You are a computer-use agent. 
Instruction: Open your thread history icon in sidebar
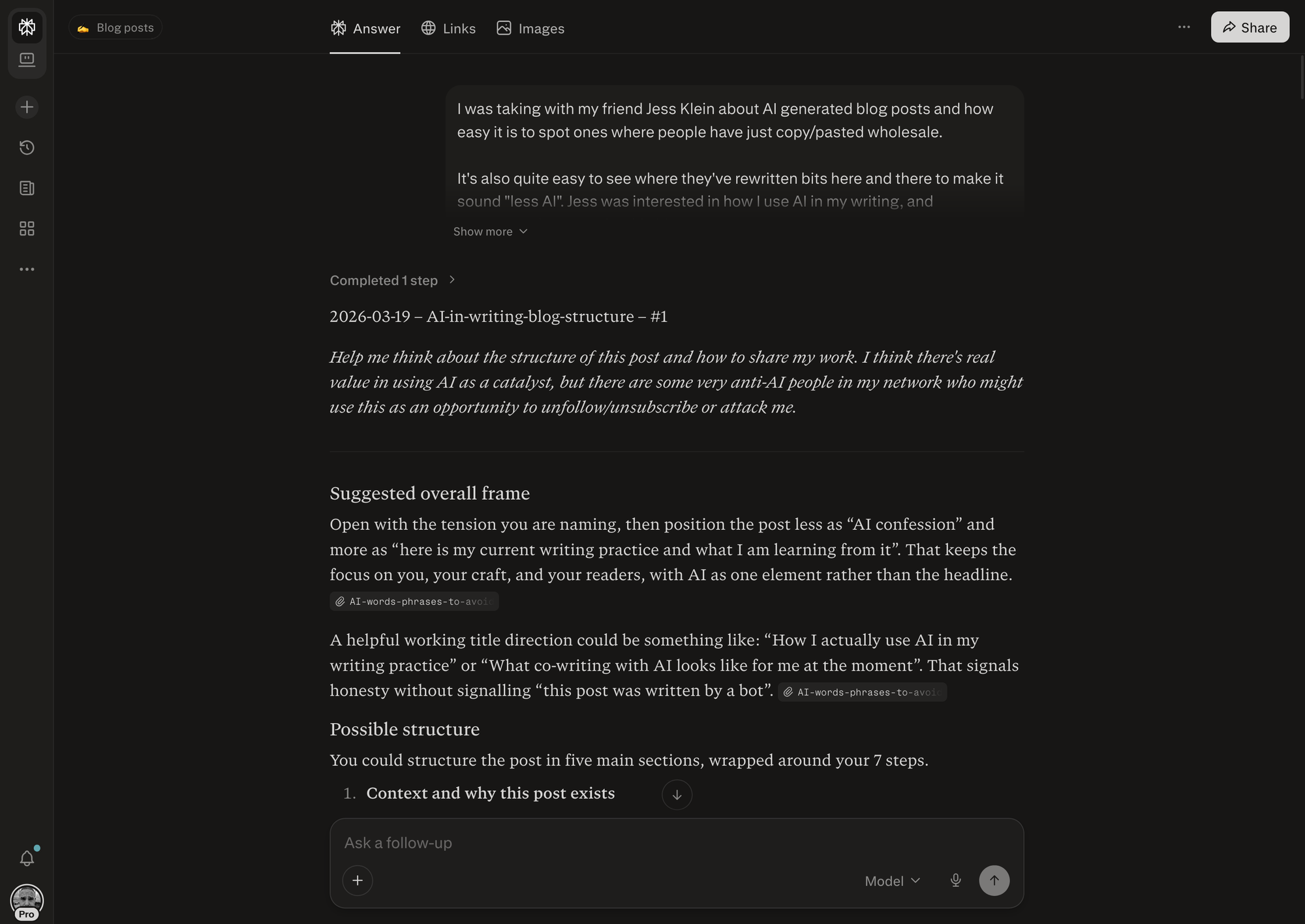click(x=27, y=147)
